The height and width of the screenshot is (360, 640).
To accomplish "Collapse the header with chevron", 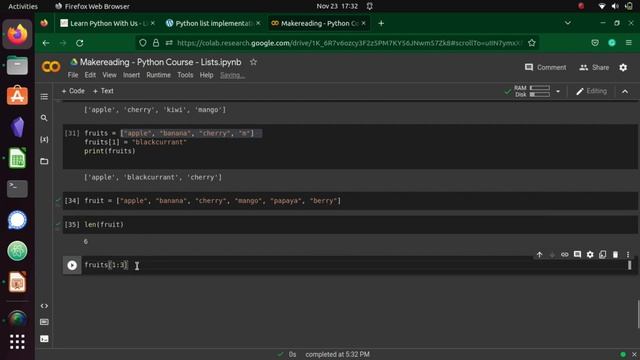I will click(625, 91).
